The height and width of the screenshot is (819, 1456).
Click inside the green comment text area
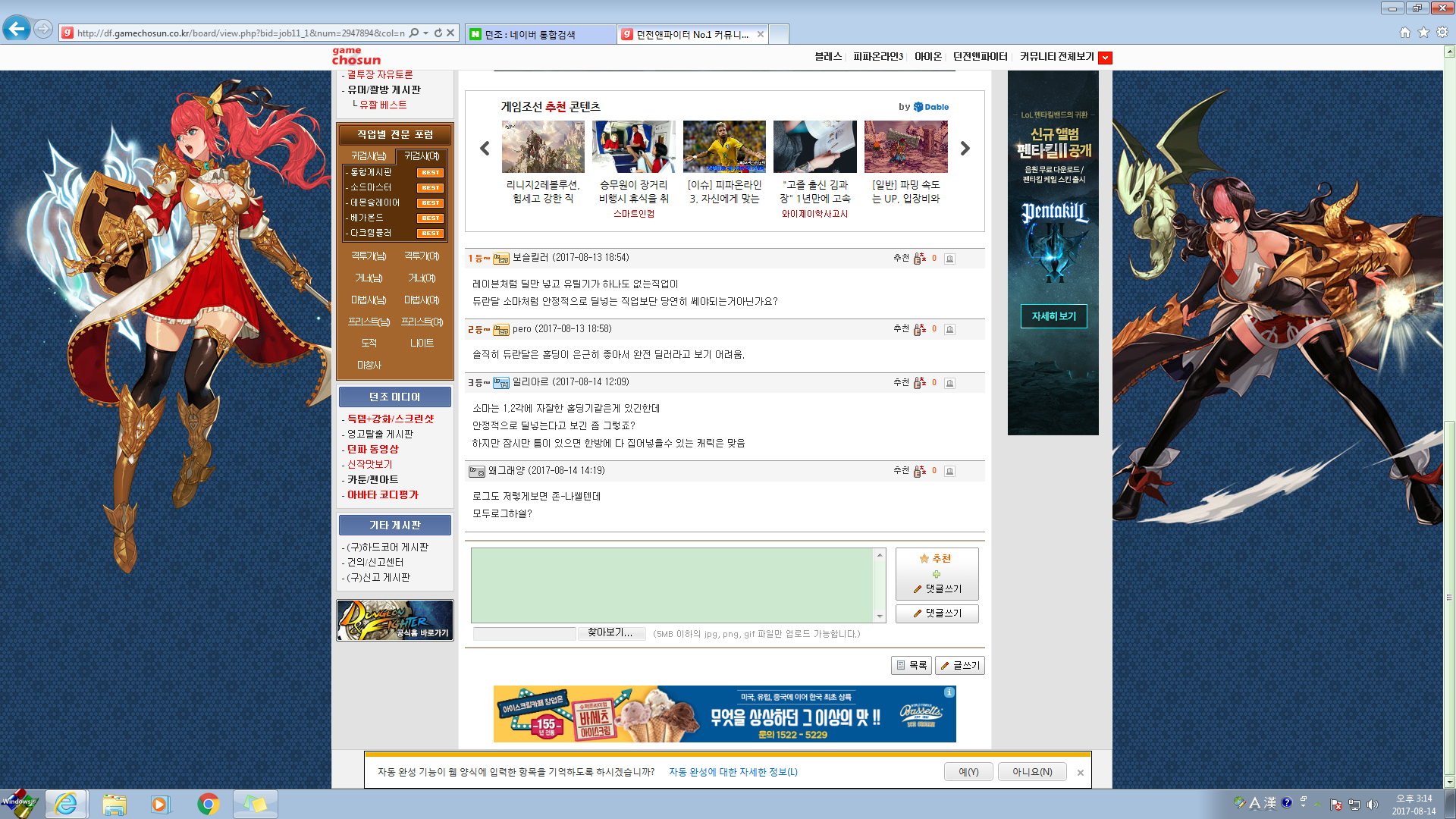pyautogui.click(x=672, y=585)
